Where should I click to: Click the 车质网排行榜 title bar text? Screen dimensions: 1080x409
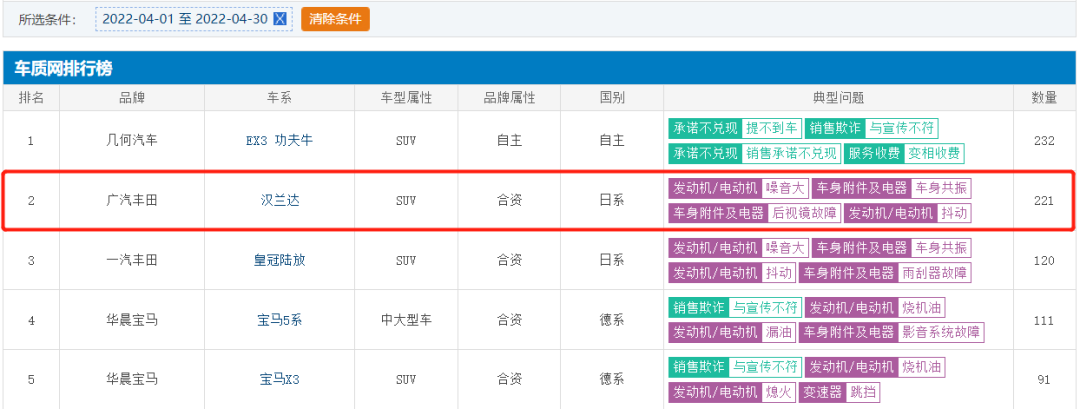[63, 69]
